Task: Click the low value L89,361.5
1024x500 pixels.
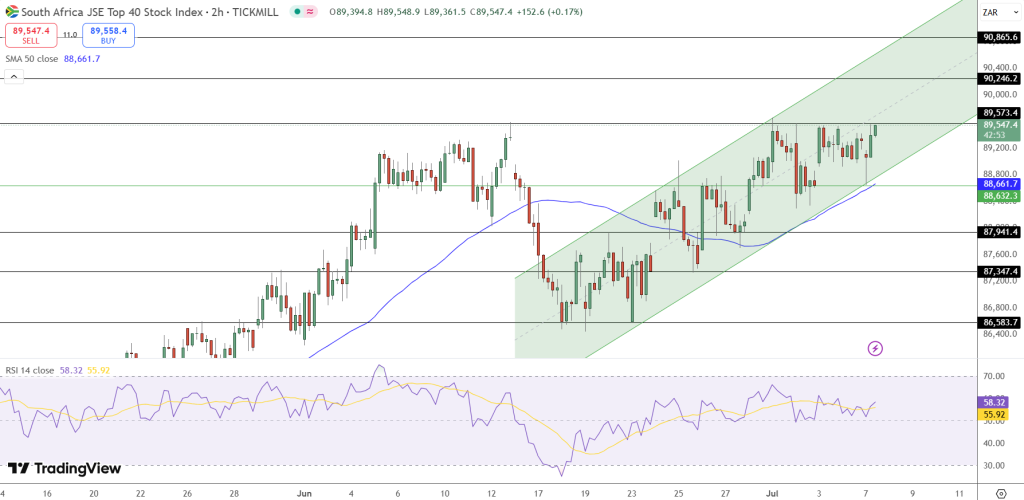Action: tap(446, 12)
